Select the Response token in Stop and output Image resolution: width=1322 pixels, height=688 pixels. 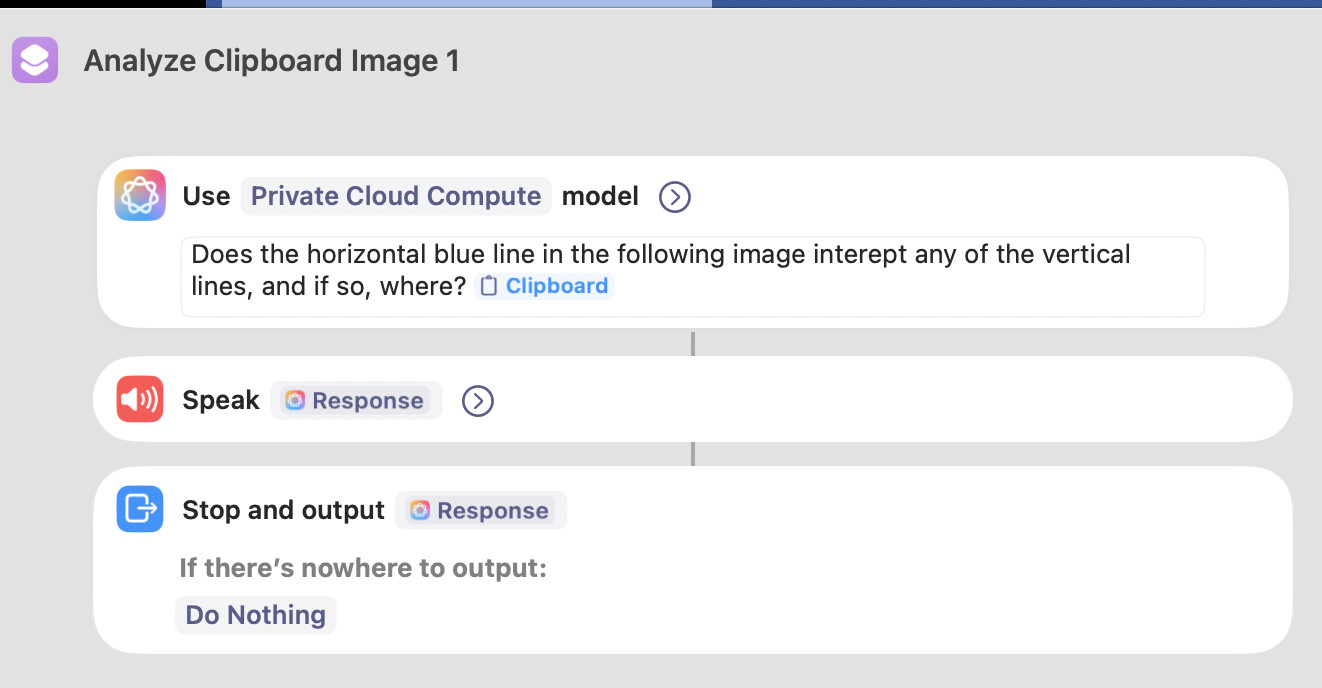pyautogui.click(x=481, y=511)
